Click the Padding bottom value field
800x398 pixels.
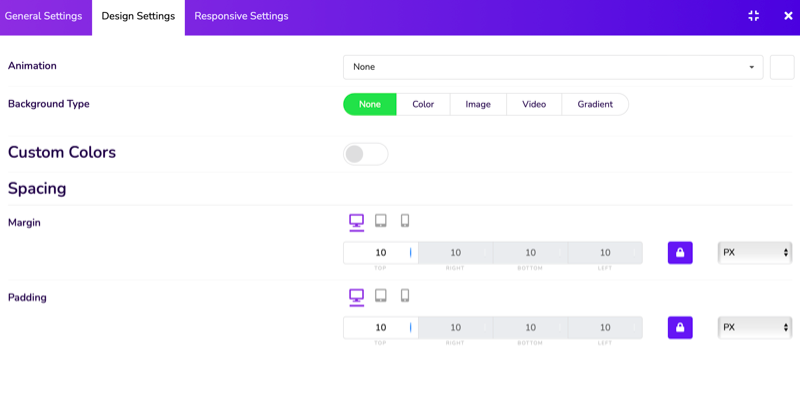[x=531, y=328]
